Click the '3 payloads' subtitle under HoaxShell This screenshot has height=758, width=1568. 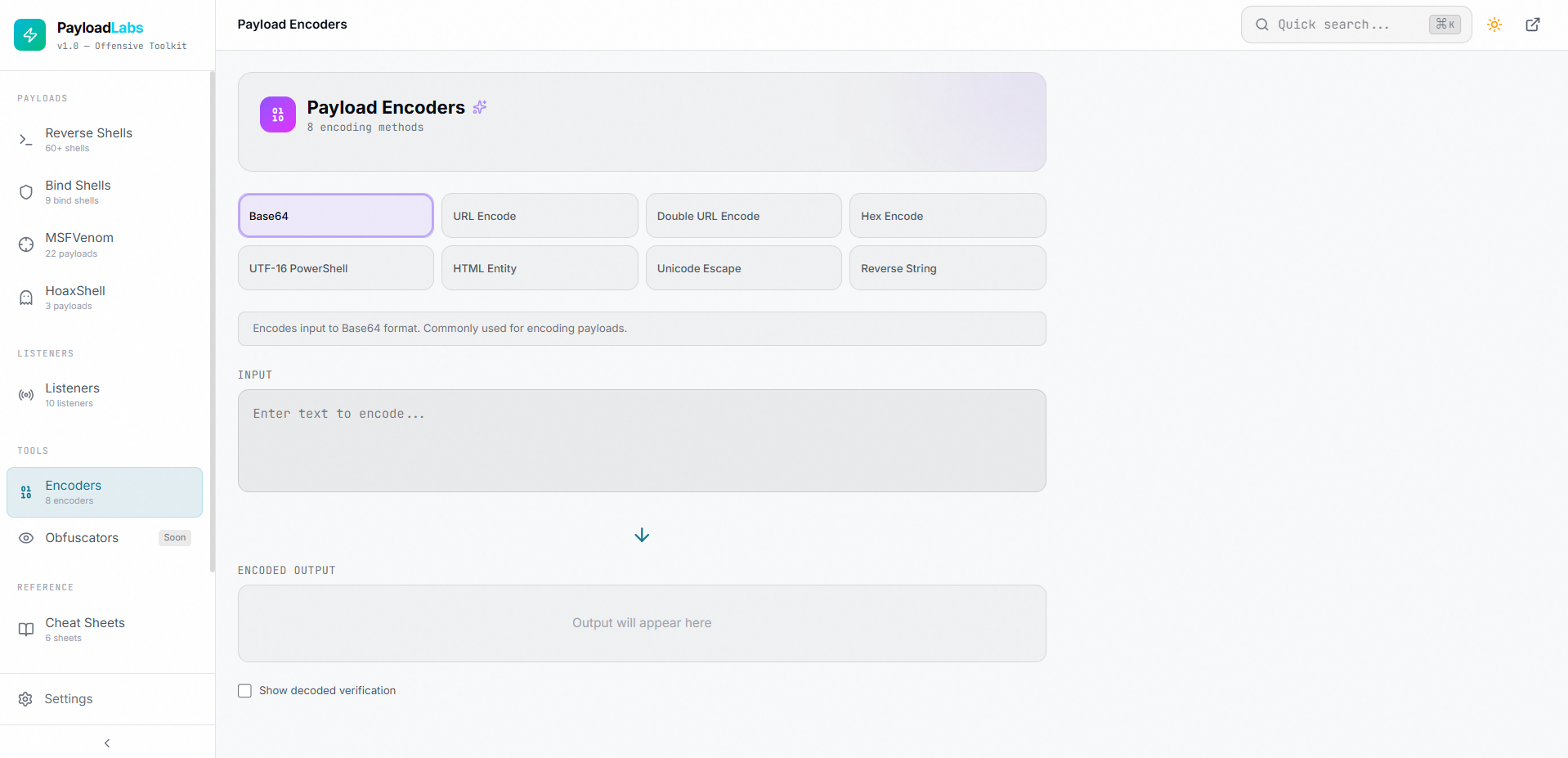click(69, 307)
